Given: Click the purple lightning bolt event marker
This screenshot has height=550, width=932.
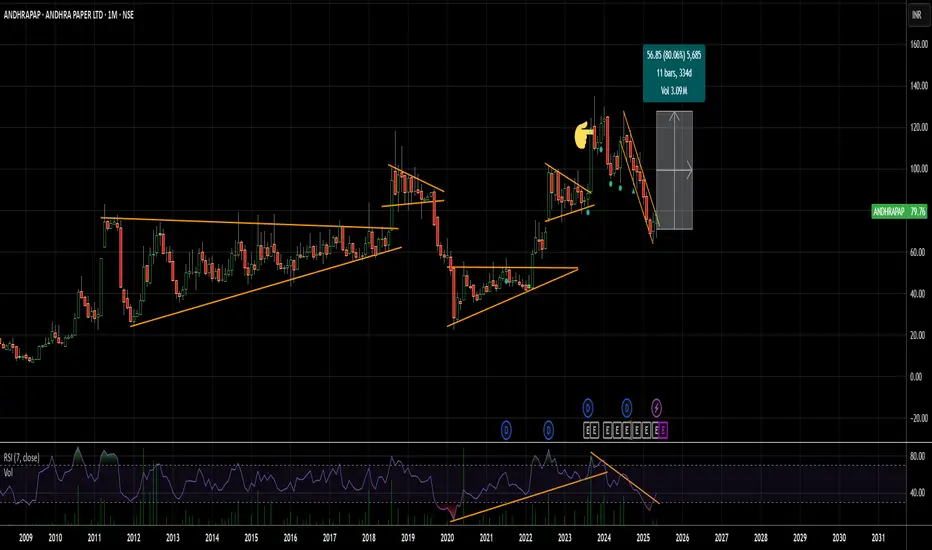Looking at the screenshot, I should pos(656,408).
